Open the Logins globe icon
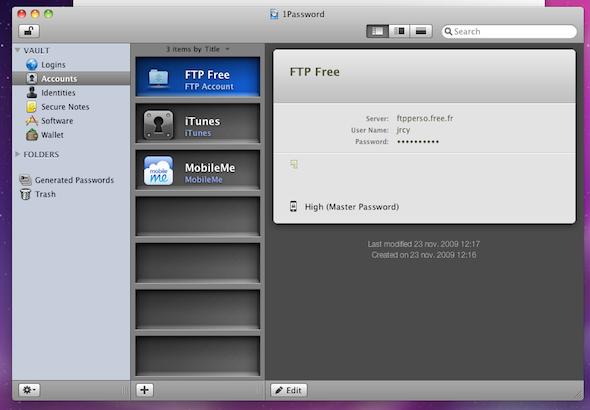 pos(32,64)
